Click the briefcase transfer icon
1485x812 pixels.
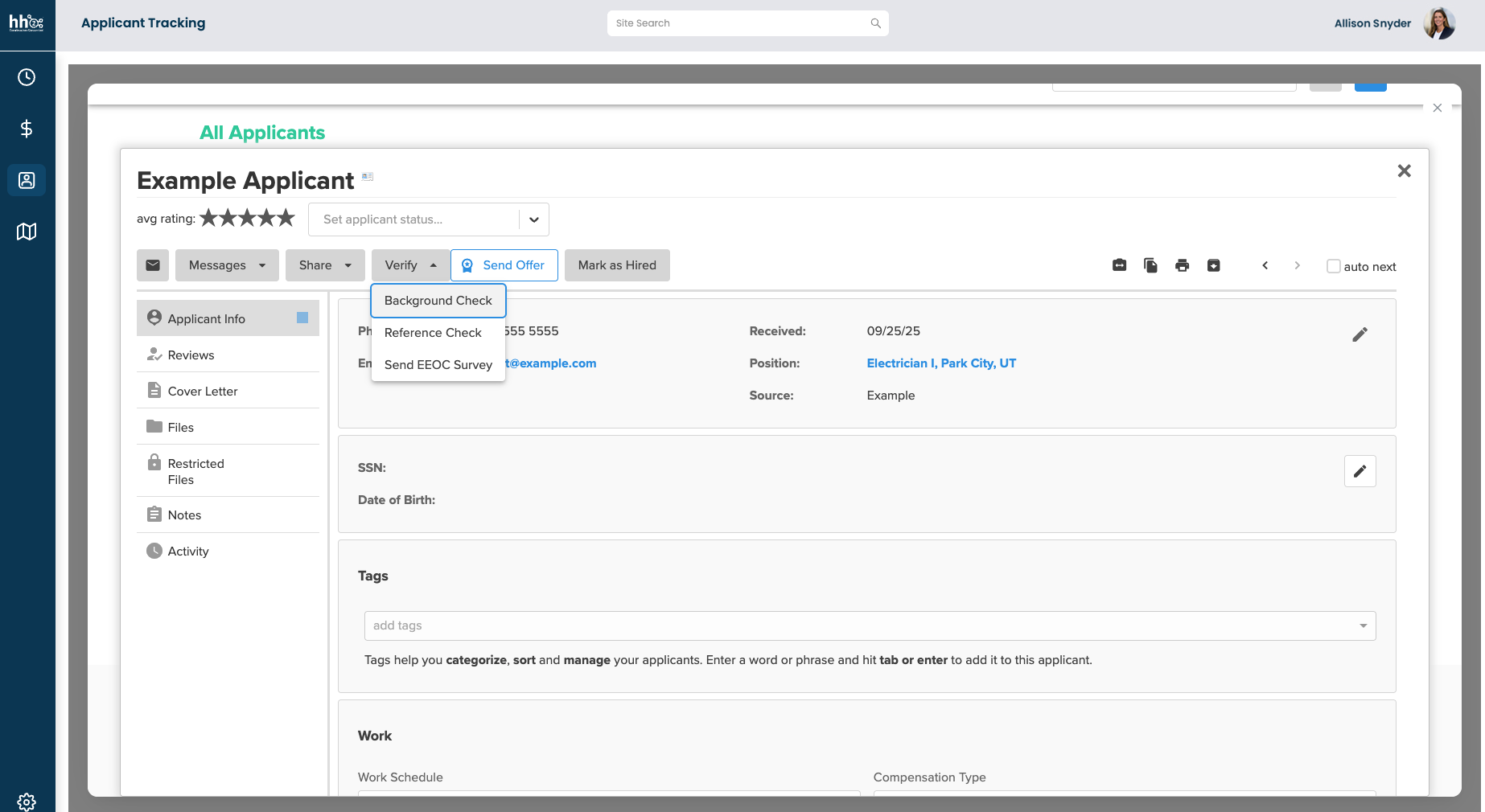[1119, 265]
